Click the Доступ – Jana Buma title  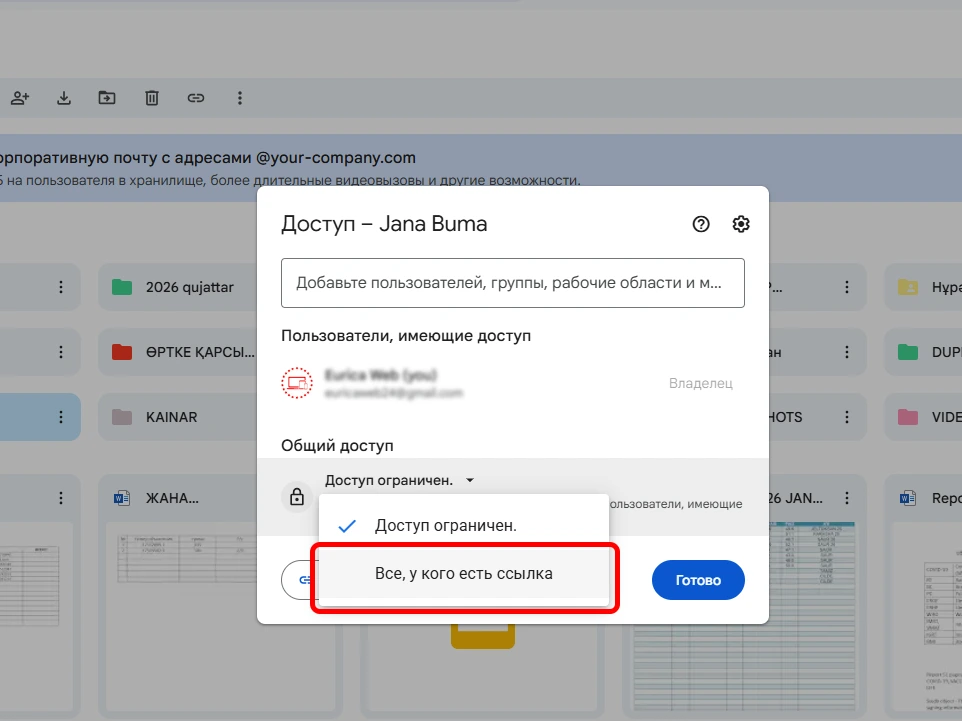384,224
